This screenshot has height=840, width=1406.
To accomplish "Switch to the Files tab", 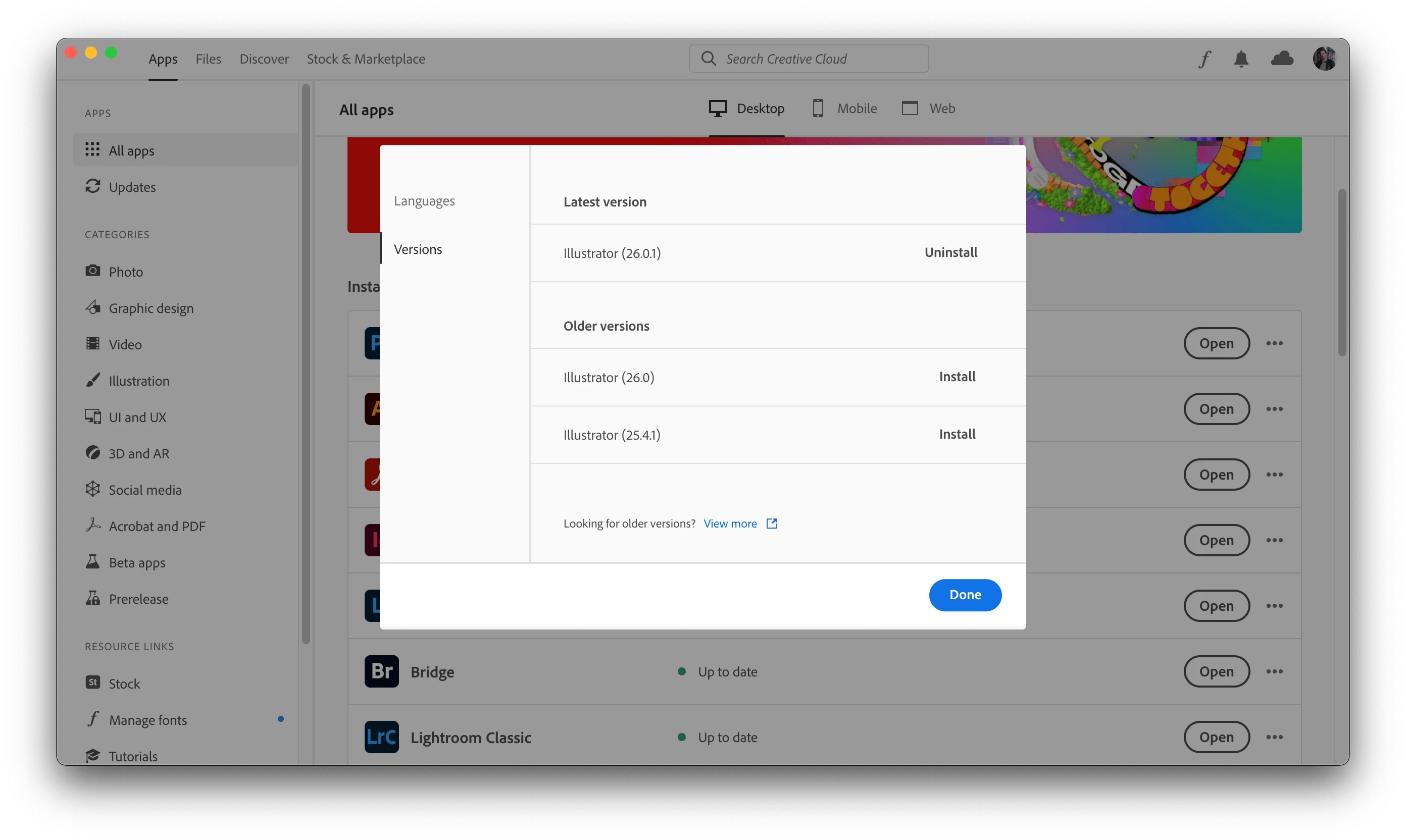I will (209, 59).
